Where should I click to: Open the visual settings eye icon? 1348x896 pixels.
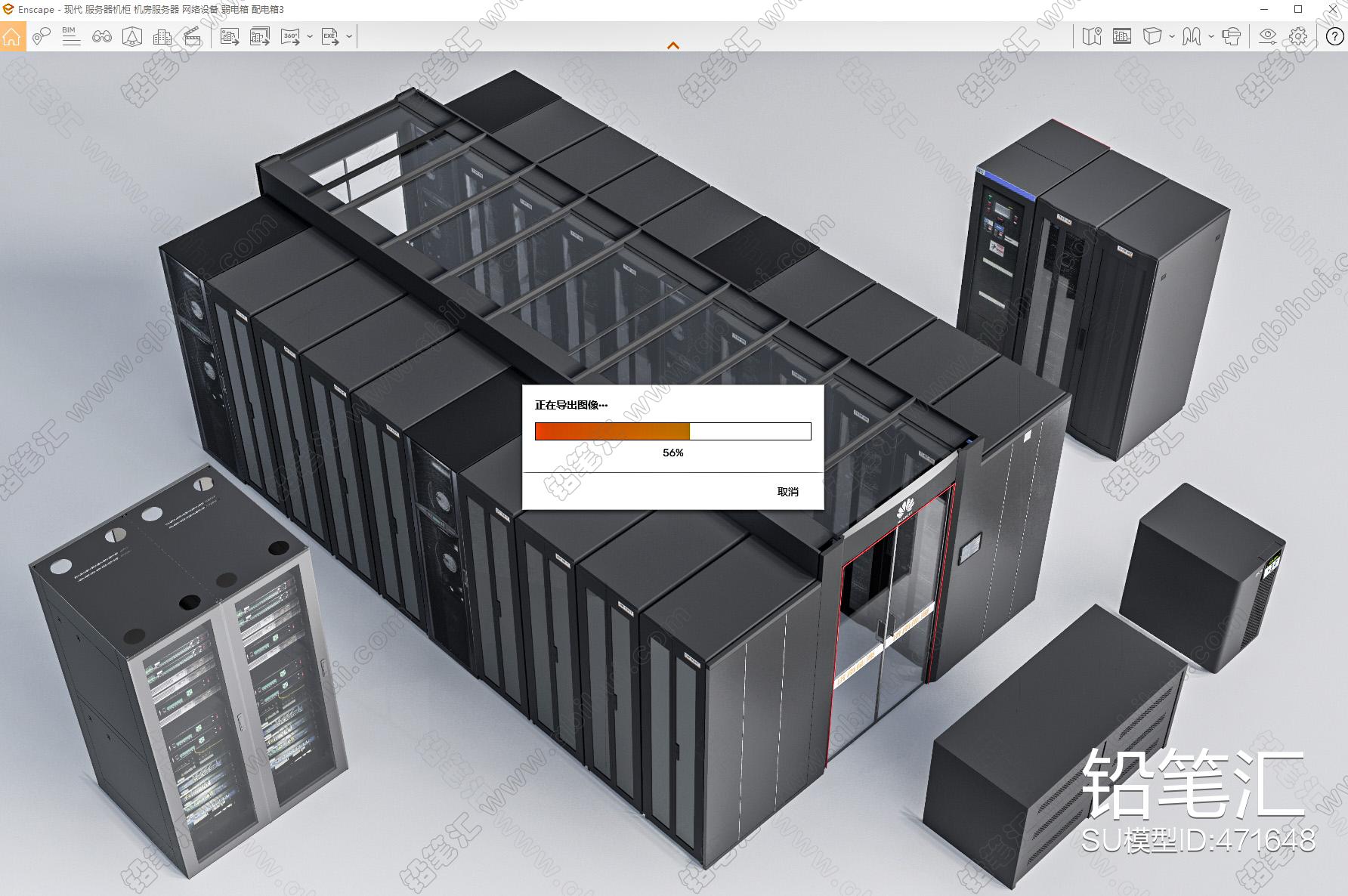[x=1268, y=36]
